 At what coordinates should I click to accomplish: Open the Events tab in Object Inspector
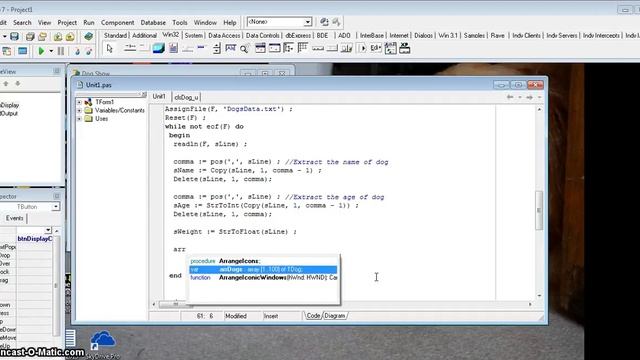[x=14, y=218]
